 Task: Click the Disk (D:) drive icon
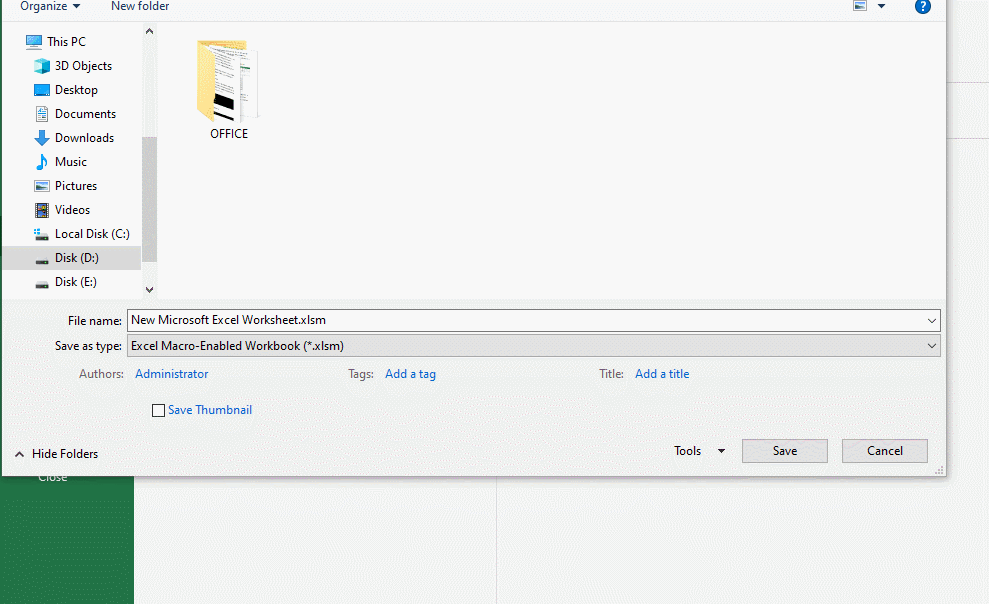[42, 259]
